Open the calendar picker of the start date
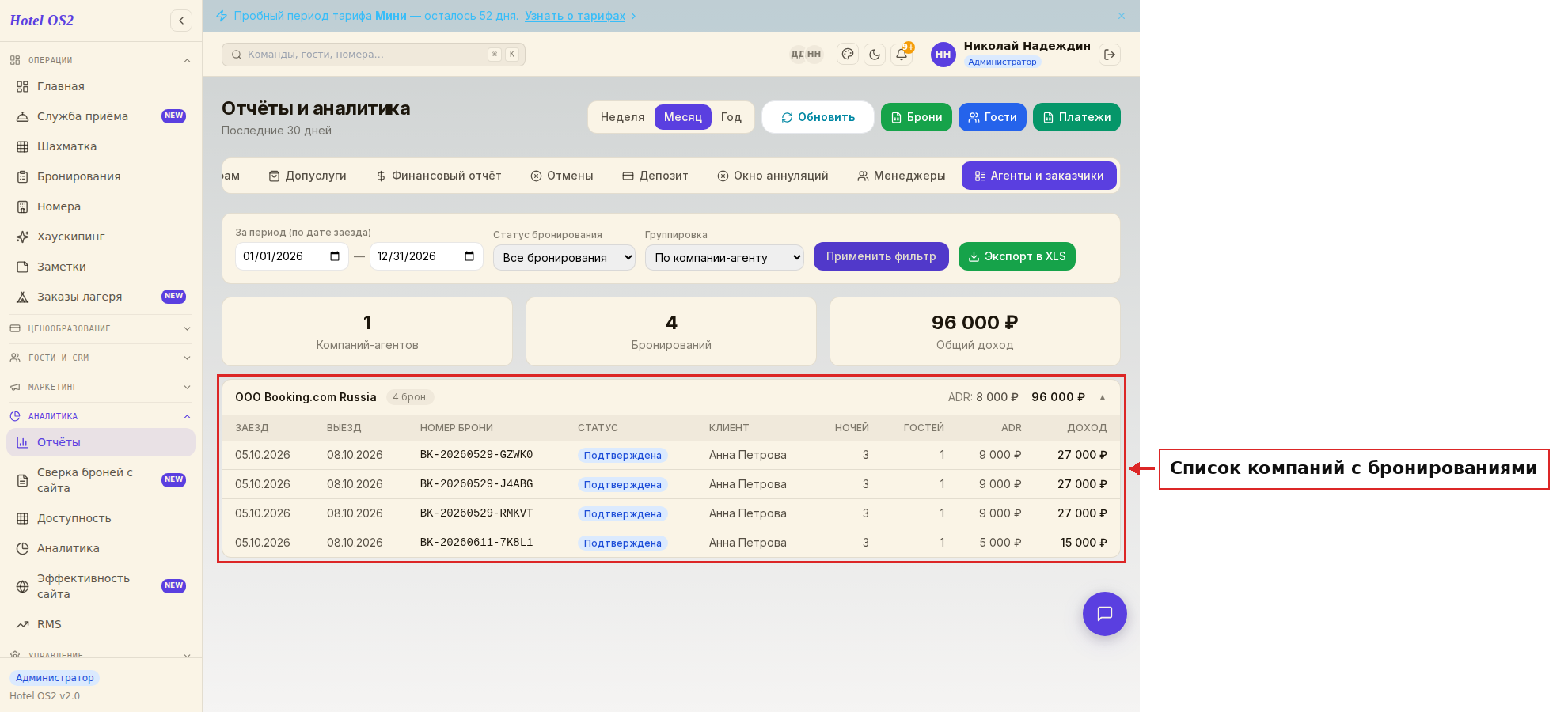 335,256
